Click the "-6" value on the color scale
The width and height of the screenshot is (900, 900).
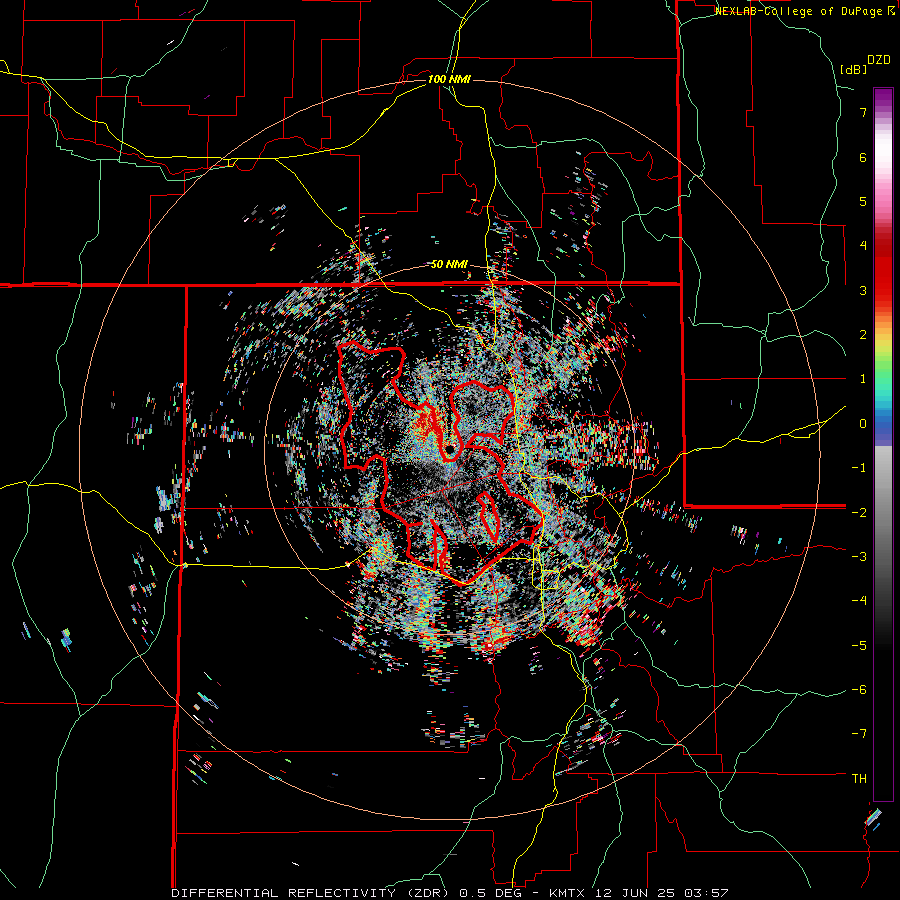click(859, 690)
